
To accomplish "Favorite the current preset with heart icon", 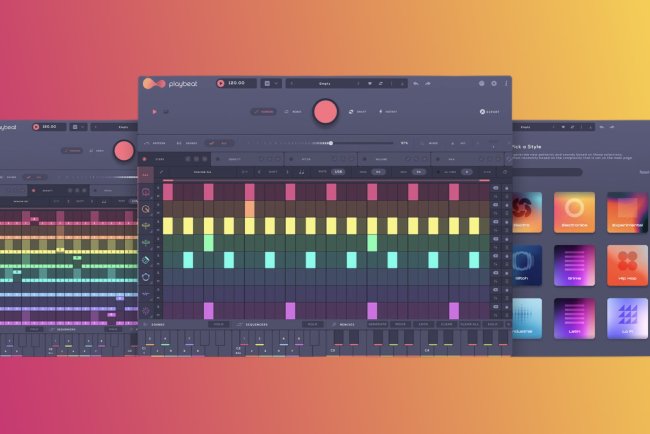I will [x=370, y=84].
